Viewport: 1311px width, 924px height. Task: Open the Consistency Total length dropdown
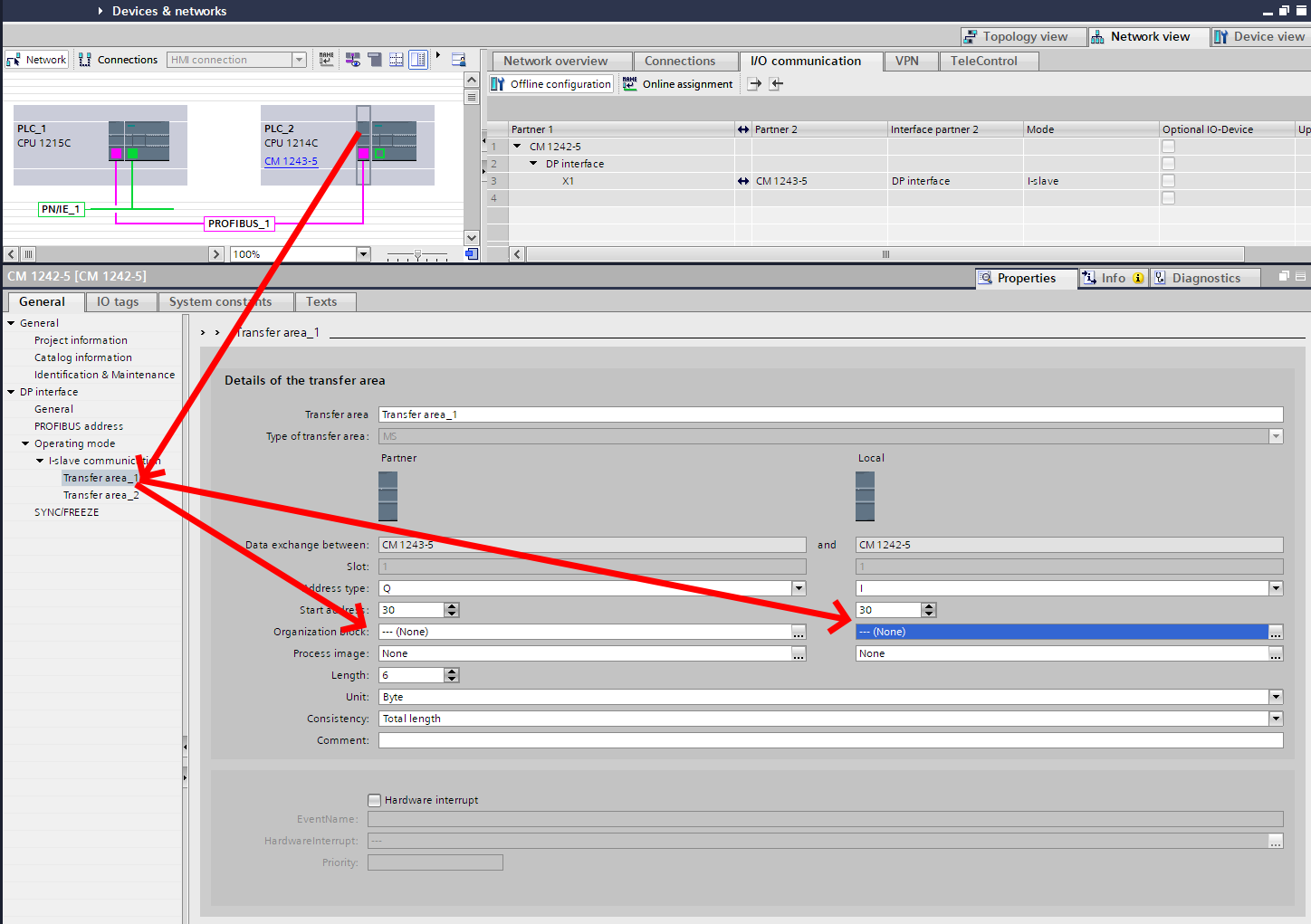[x=1276, y=719]
